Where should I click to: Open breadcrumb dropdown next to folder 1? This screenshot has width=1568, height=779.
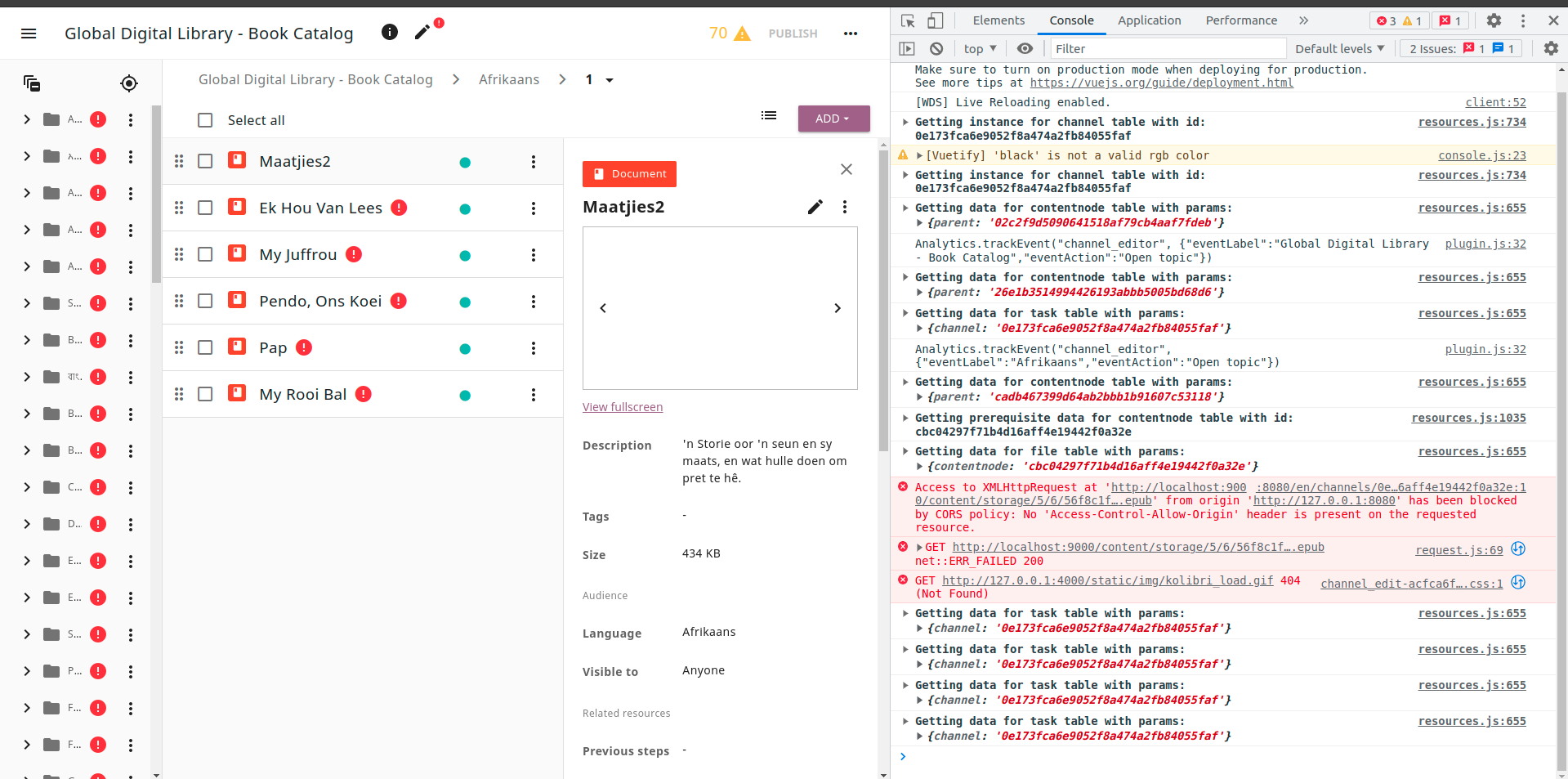610,80
